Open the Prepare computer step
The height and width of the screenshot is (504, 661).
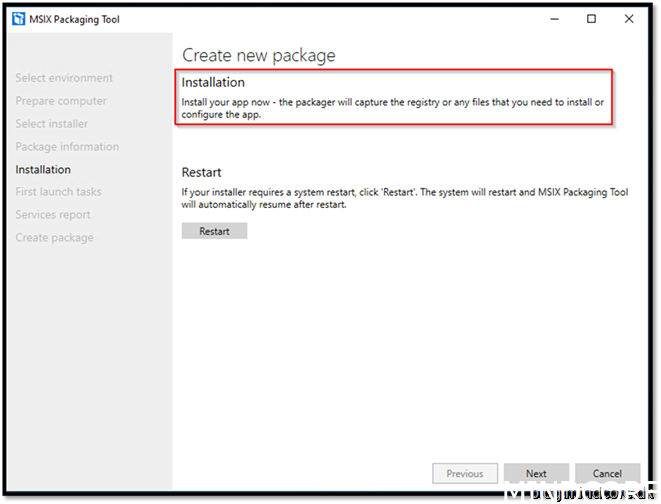pyautogui.click(x=61, y=101)
